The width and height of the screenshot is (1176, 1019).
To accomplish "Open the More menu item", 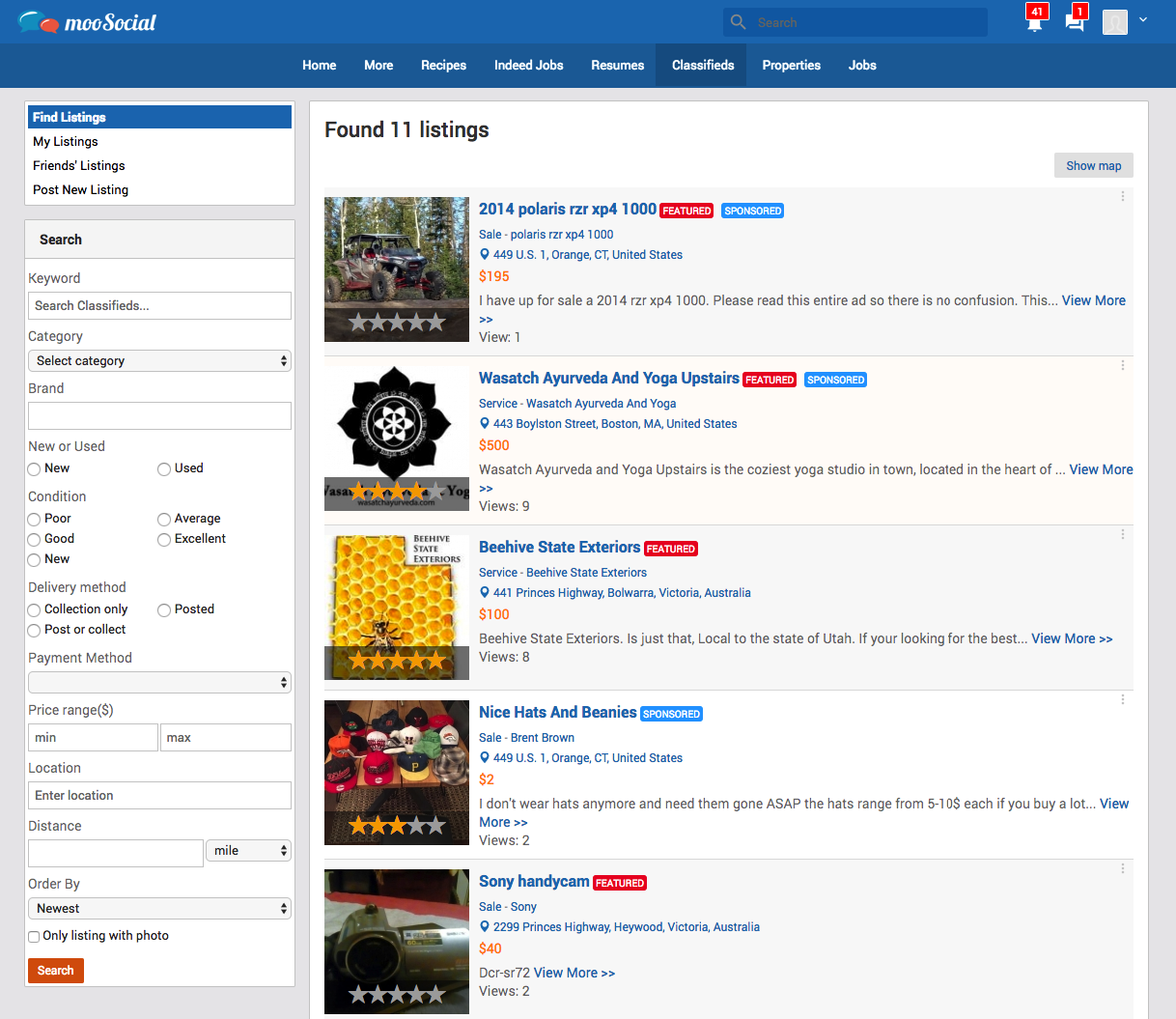I will click(378, 66).
